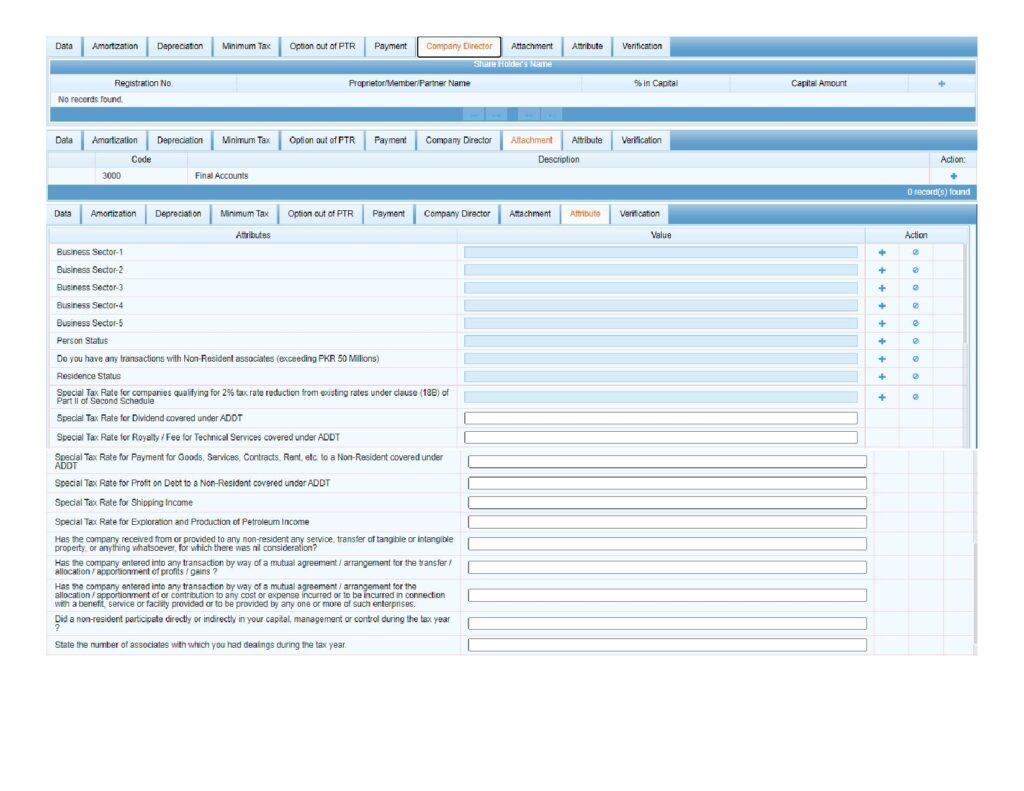This screenshot has width=1024, height=791.
Task: Add a value for Person Status row
Action: point(881,341)
